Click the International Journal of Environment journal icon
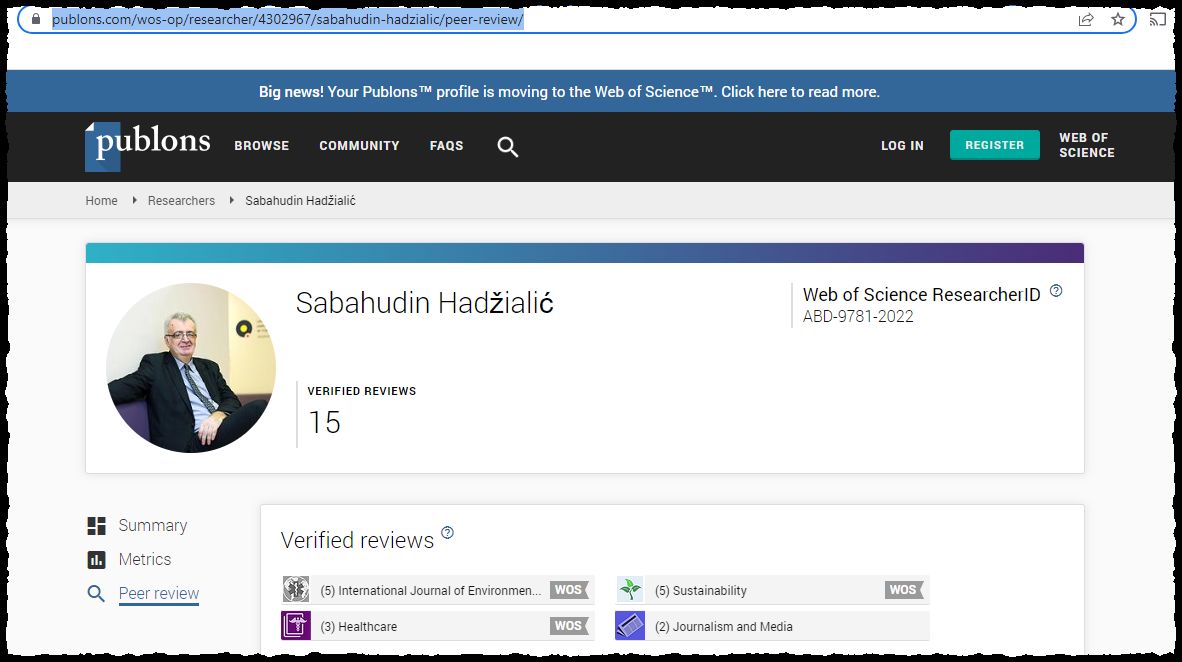Viewport: 1182px width, 662px height. (x=296, y=590)
